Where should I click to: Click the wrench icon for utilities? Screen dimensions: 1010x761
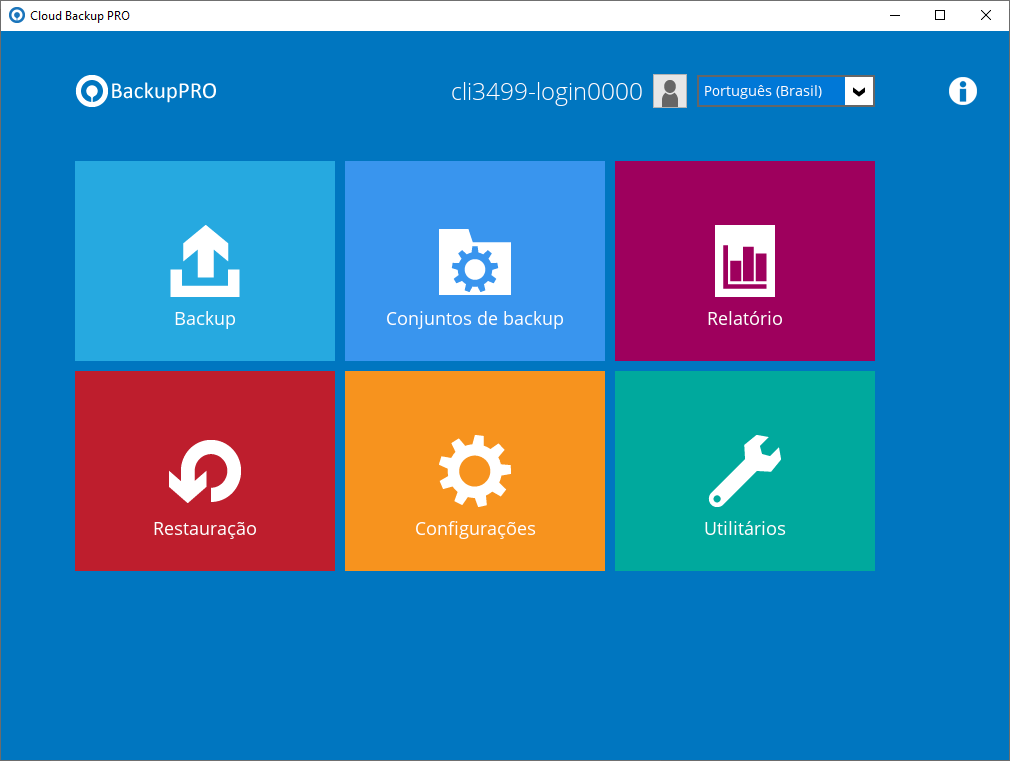tap(745, 470)
